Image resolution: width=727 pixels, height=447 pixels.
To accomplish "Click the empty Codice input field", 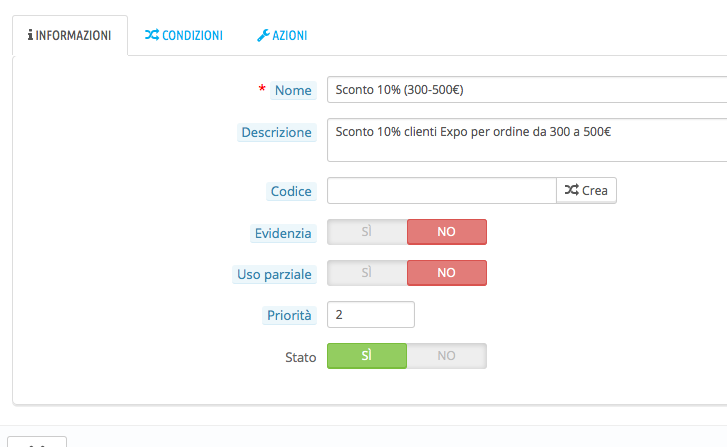I will [441, 190].
